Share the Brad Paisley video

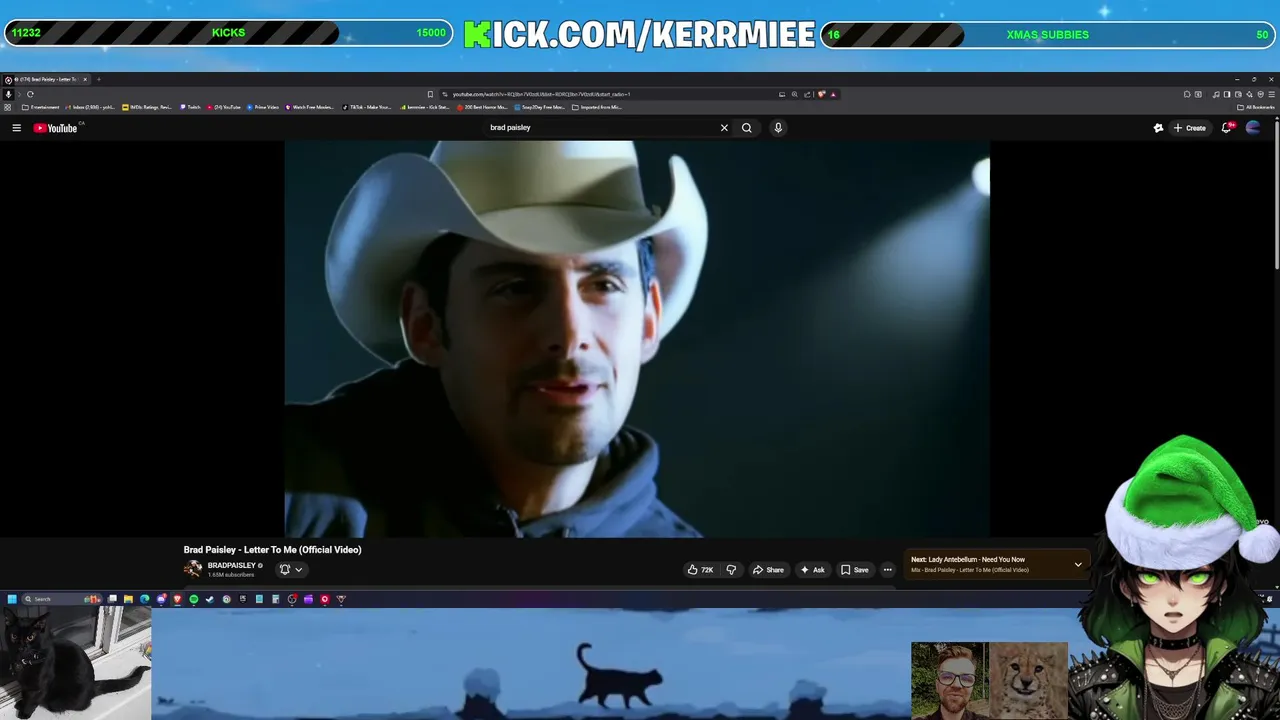[768, 570]
